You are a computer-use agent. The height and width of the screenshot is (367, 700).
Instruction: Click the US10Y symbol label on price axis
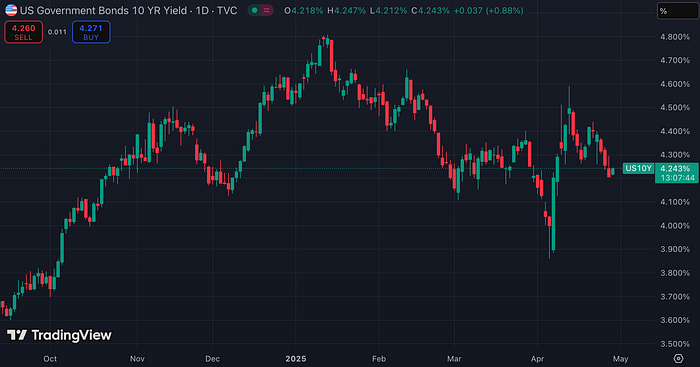pos(638,168)
